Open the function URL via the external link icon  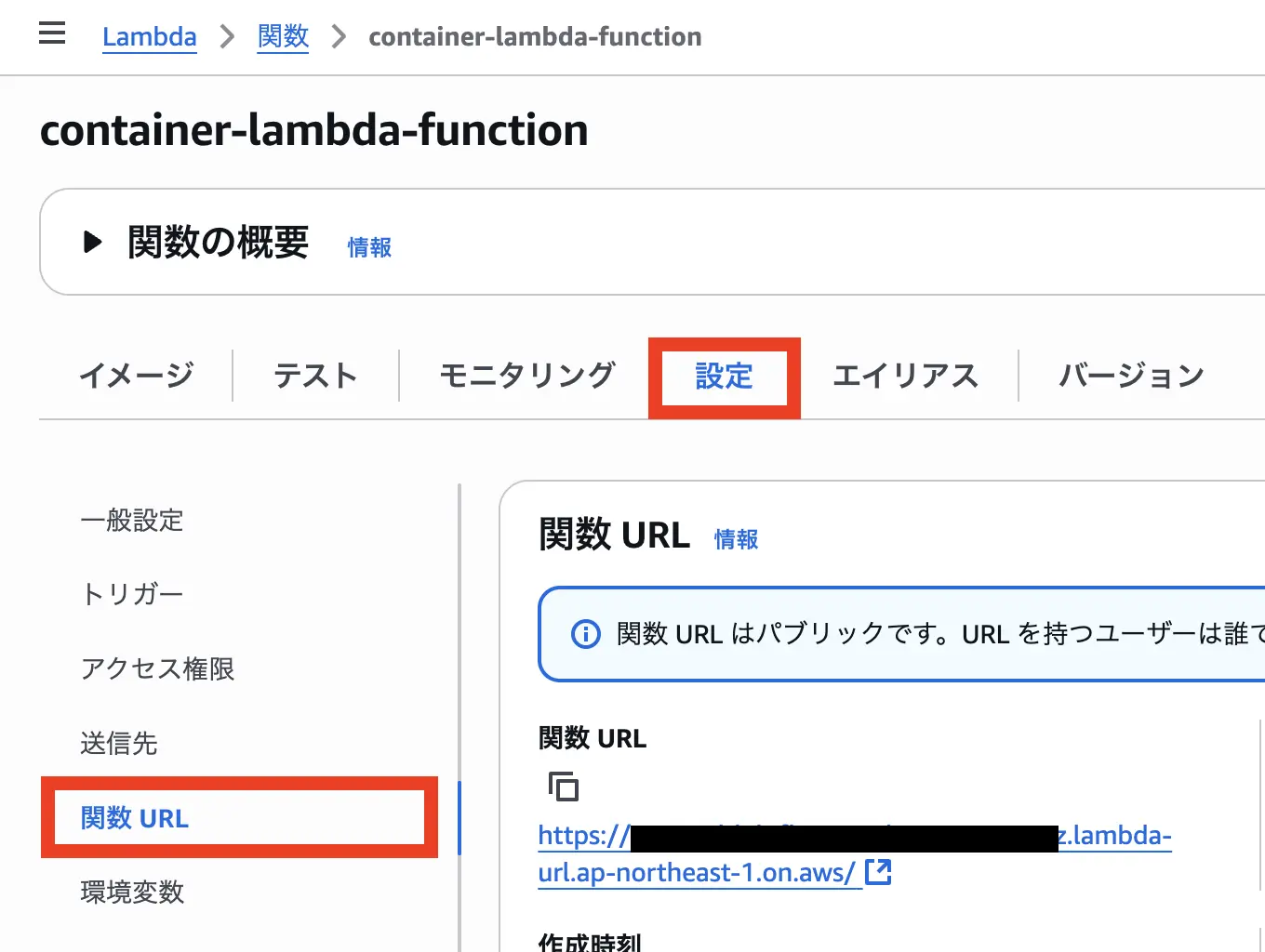878,872
